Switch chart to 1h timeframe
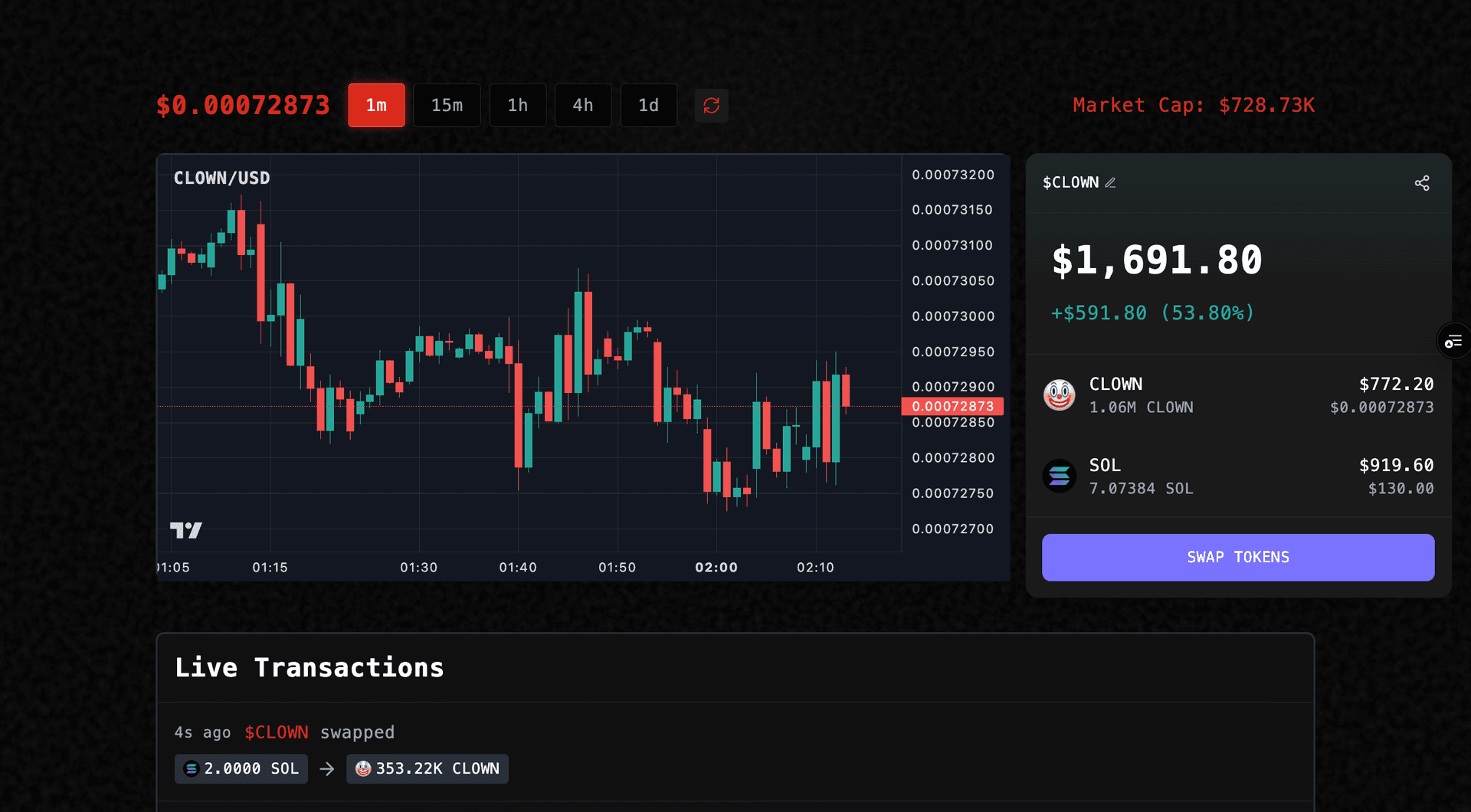 coord(518,105)
